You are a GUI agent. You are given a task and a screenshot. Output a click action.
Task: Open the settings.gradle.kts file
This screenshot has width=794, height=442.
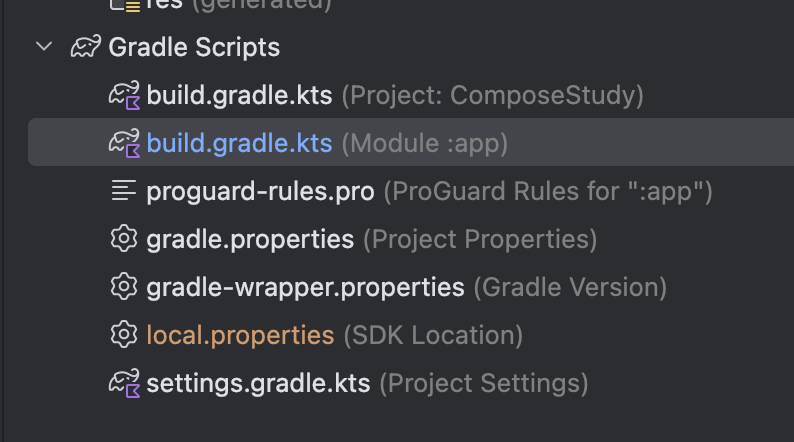point(258,383)
